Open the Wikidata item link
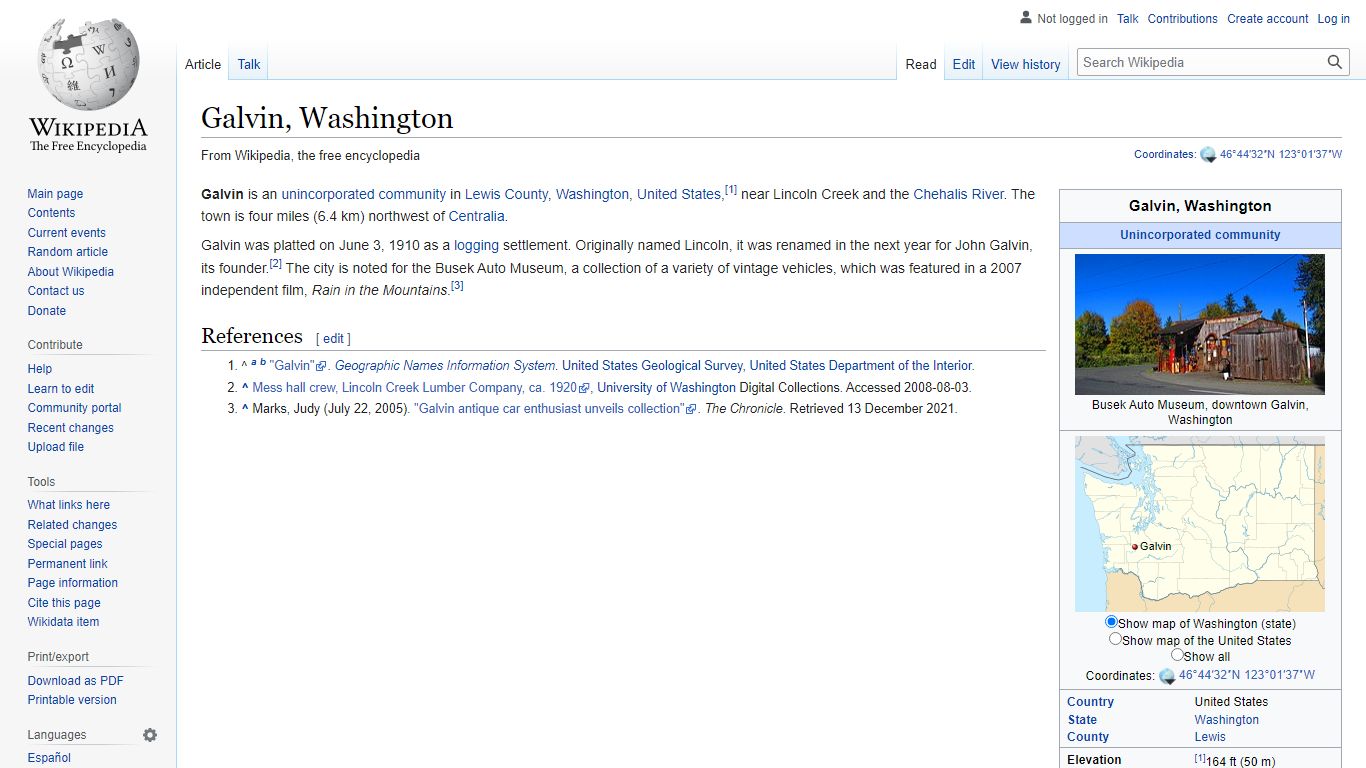Screen dimensions: 1366x768 (x=63, y=622)
